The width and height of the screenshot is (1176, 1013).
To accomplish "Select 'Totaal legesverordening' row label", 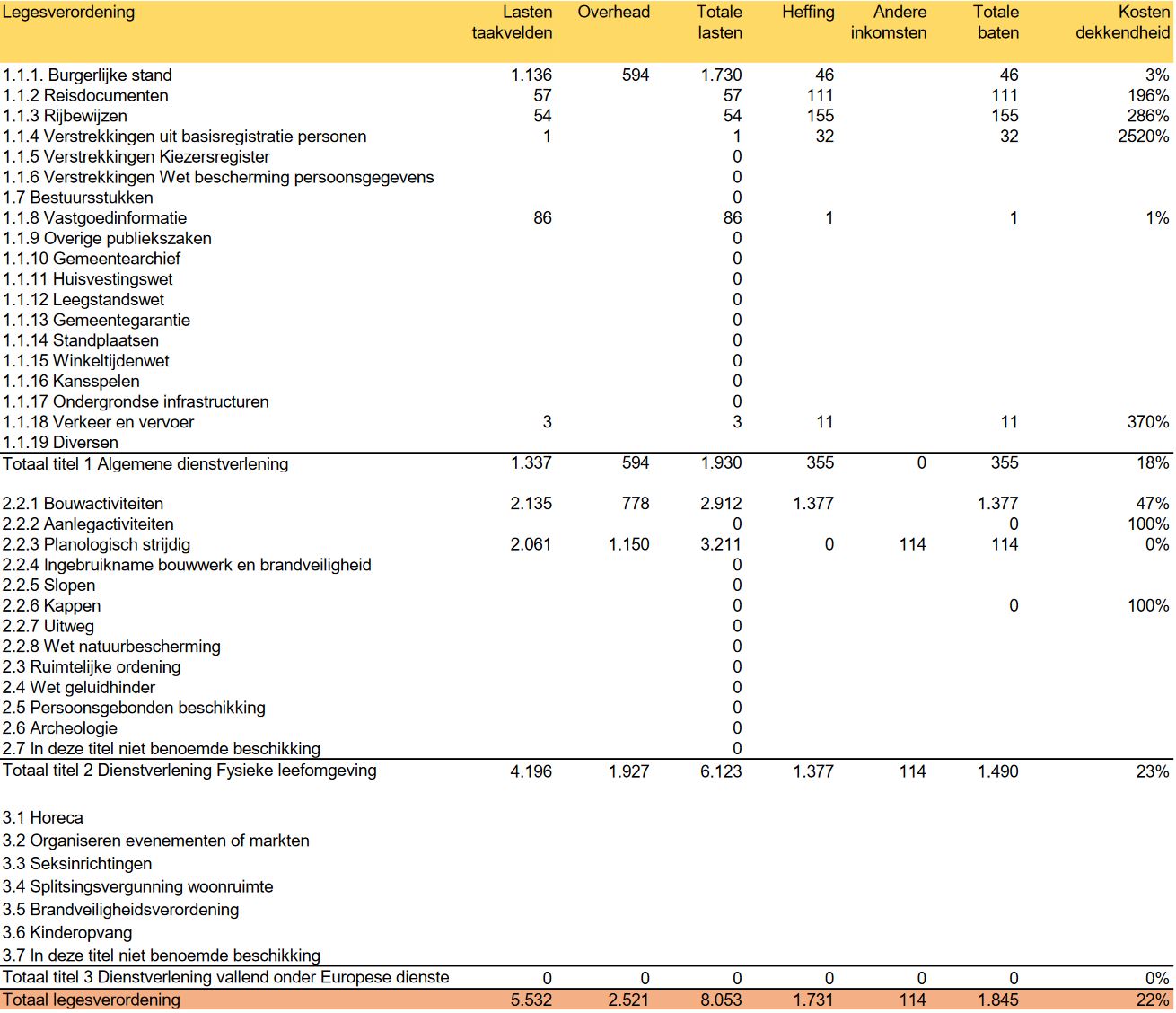I will point(91,1000).
